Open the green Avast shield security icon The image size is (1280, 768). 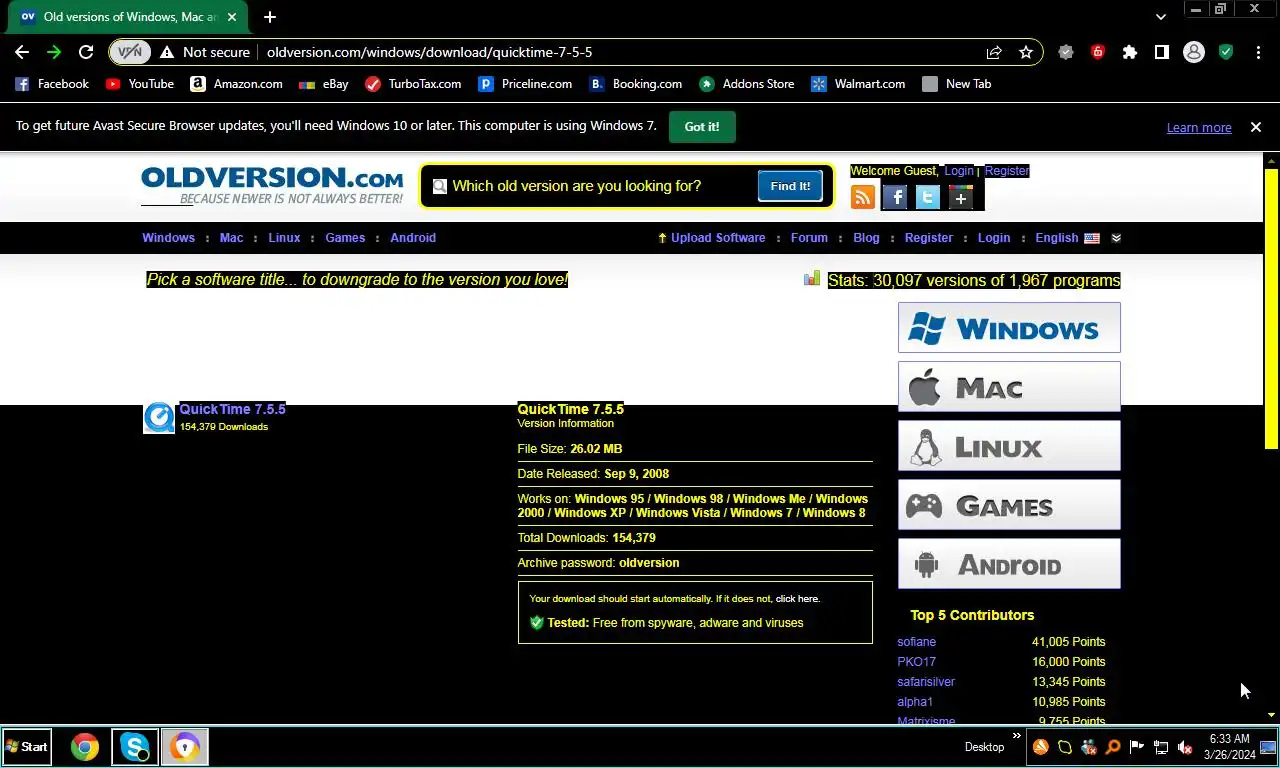[1226, 52]
